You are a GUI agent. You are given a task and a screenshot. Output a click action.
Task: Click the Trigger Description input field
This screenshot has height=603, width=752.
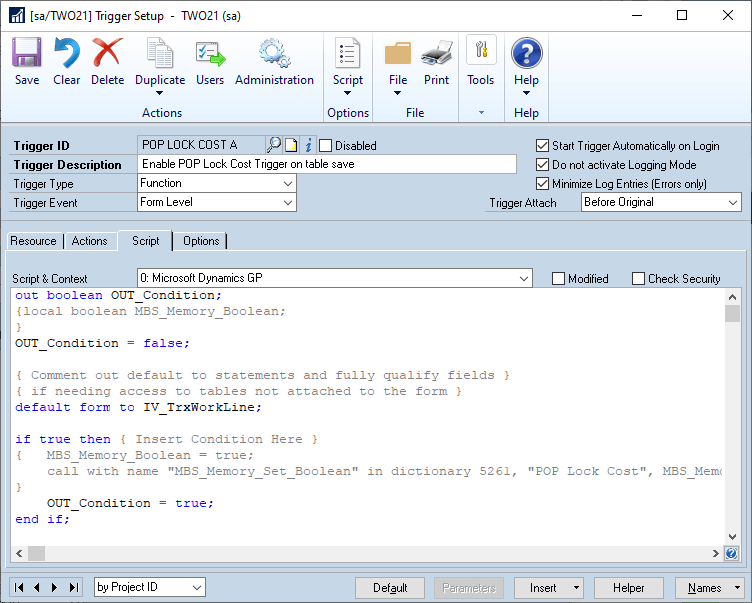(x=327, y=164)
